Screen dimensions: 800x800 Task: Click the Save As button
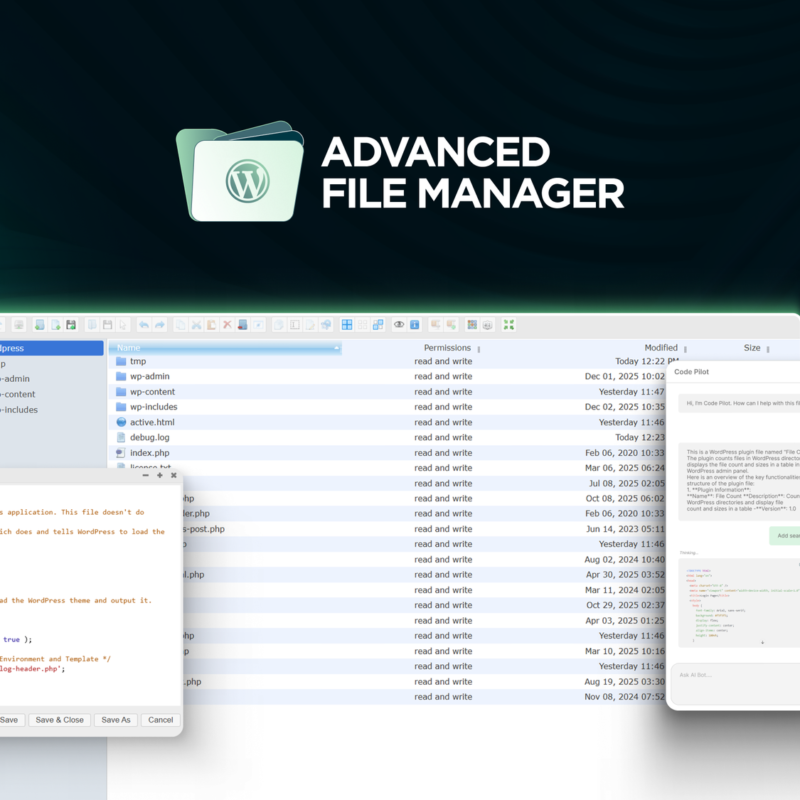coord(116,720)
